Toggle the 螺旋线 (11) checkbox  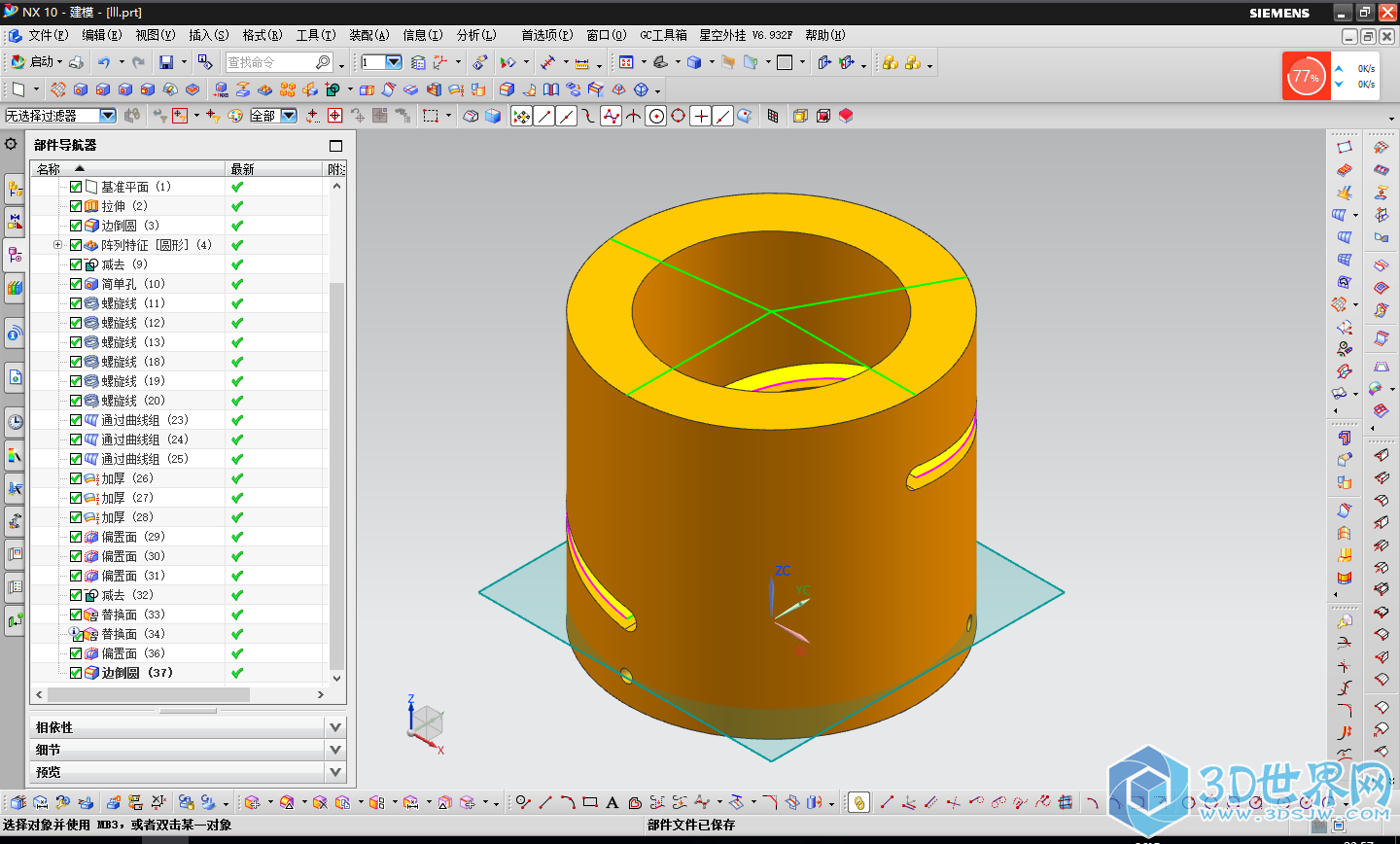pos(76,303)
